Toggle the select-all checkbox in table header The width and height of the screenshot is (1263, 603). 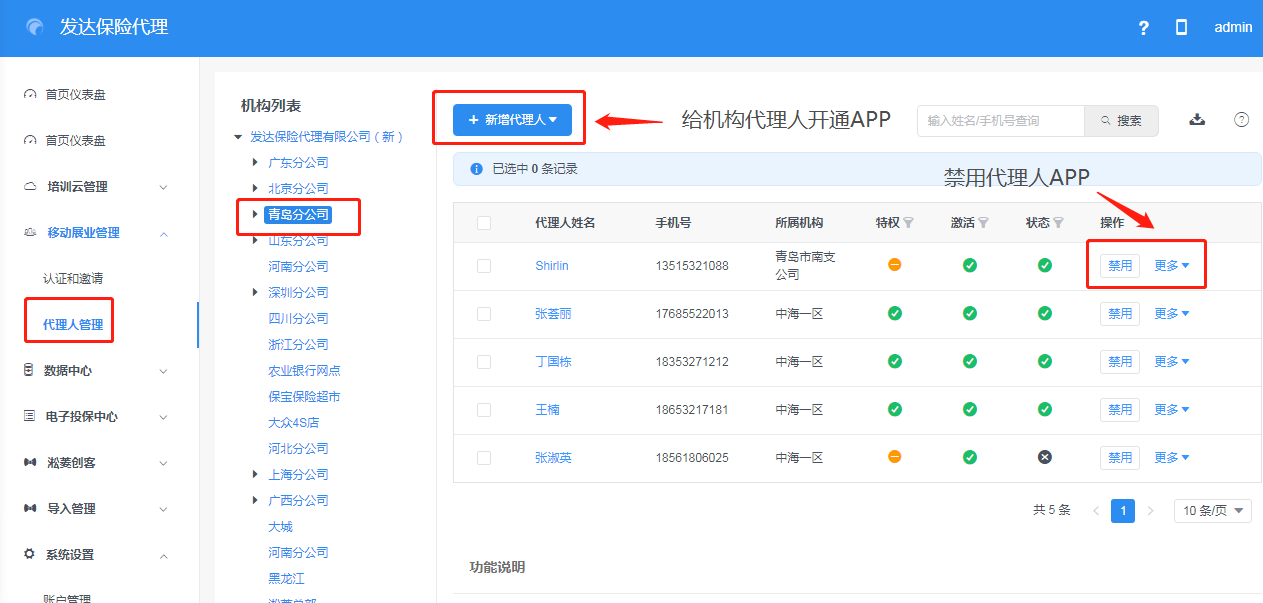click(484, 223)
